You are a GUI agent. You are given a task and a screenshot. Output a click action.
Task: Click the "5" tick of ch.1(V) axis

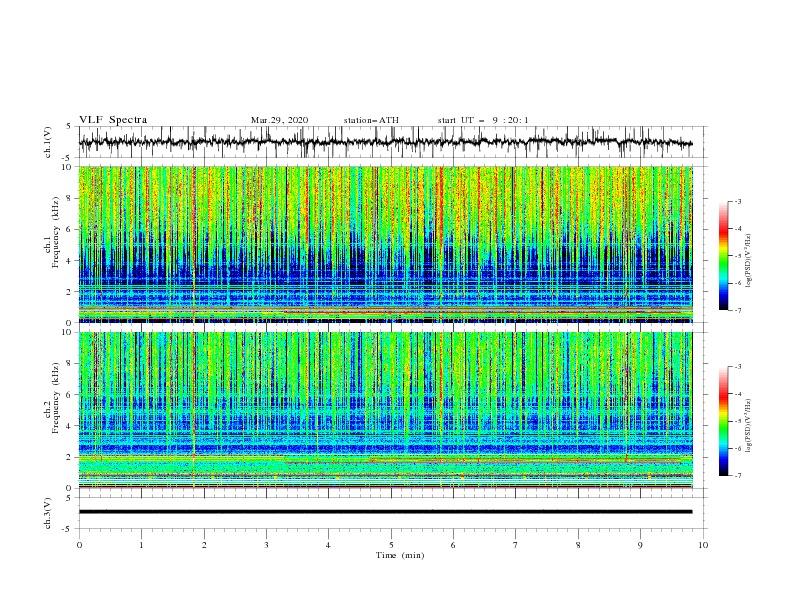pos(69,127)
